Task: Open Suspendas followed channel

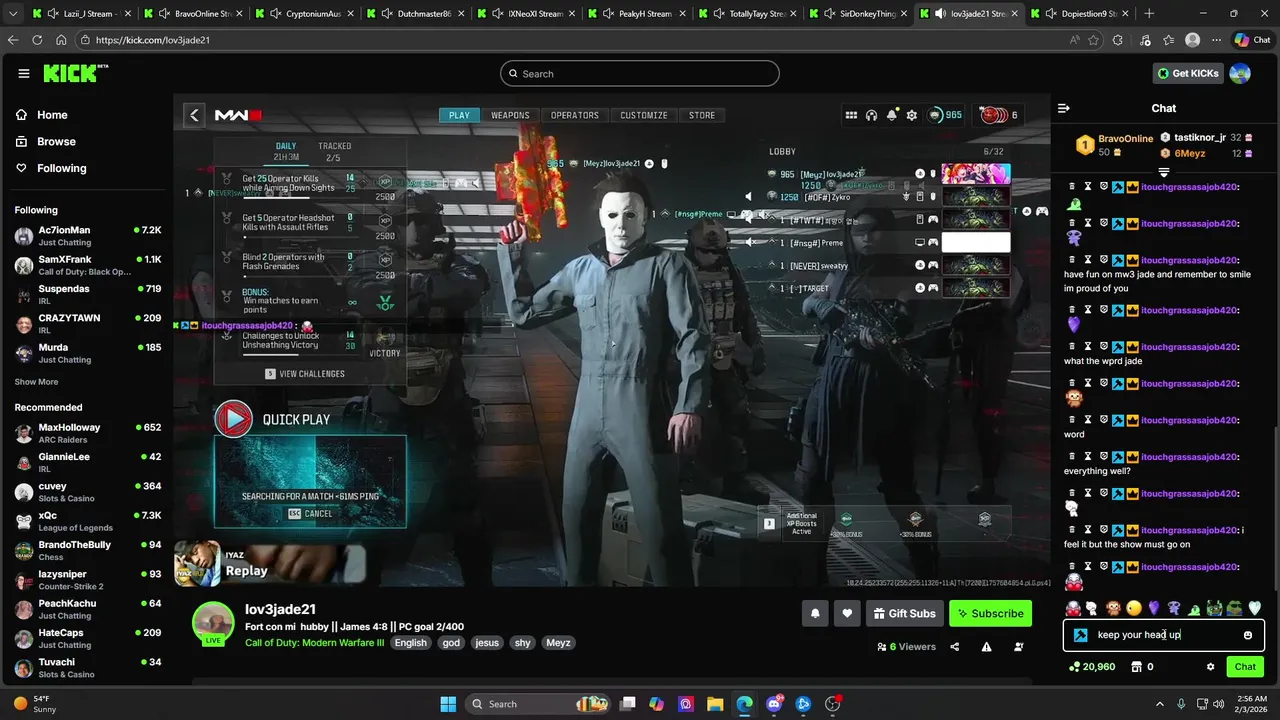Action: [87, 294]
